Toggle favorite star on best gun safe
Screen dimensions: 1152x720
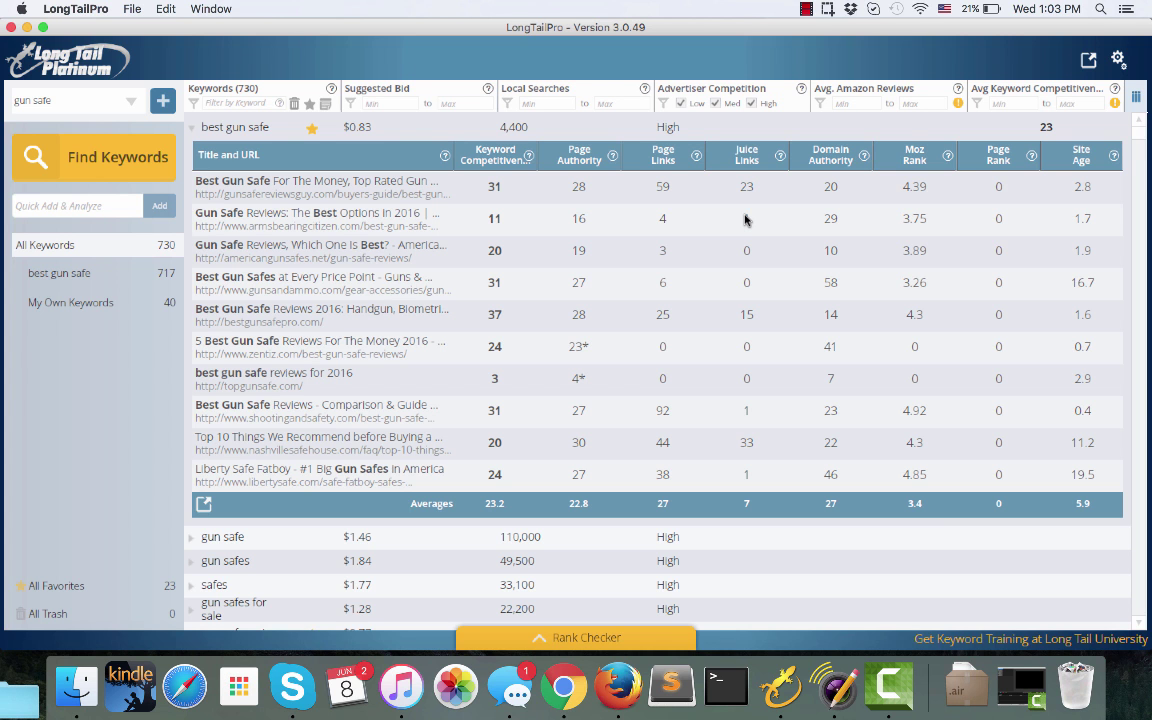tap(312, 129)
